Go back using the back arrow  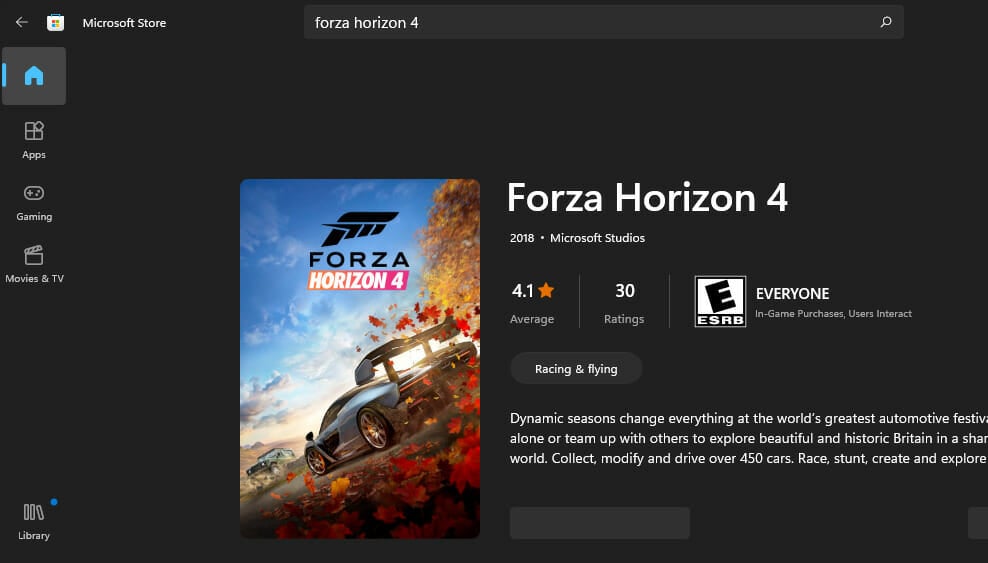click(x=22, y=23)
